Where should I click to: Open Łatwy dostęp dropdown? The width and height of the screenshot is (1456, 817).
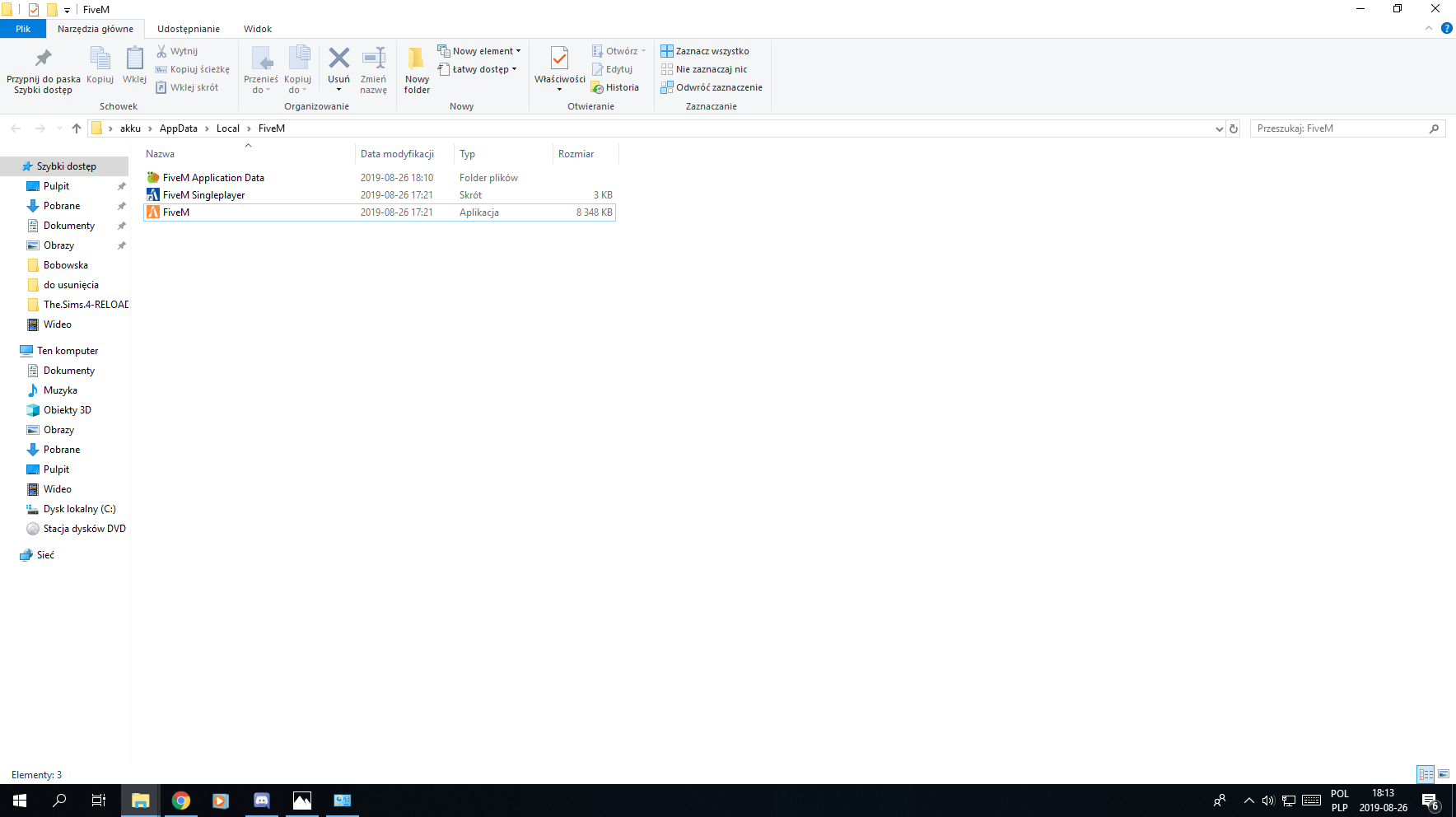(x=477, y=69)
